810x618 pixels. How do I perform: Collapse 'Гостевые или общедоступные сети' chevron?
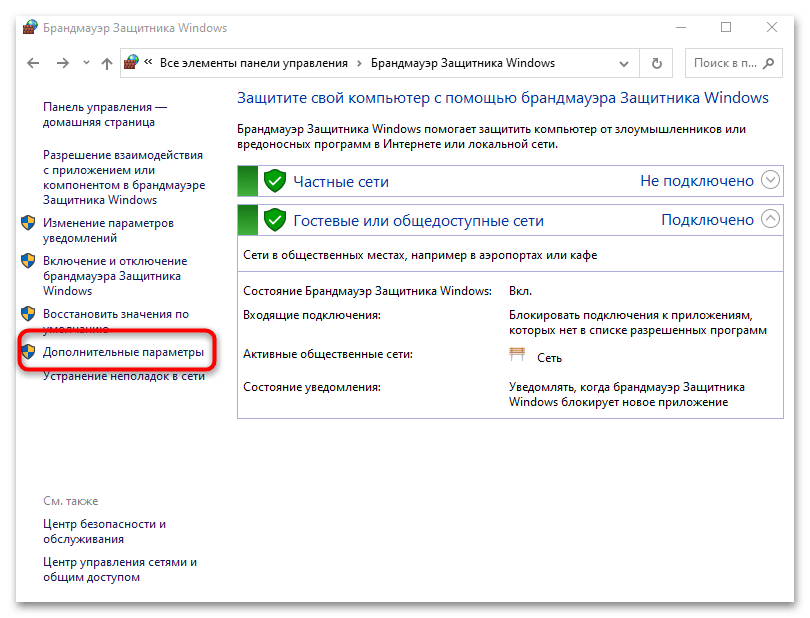(770, 219)
